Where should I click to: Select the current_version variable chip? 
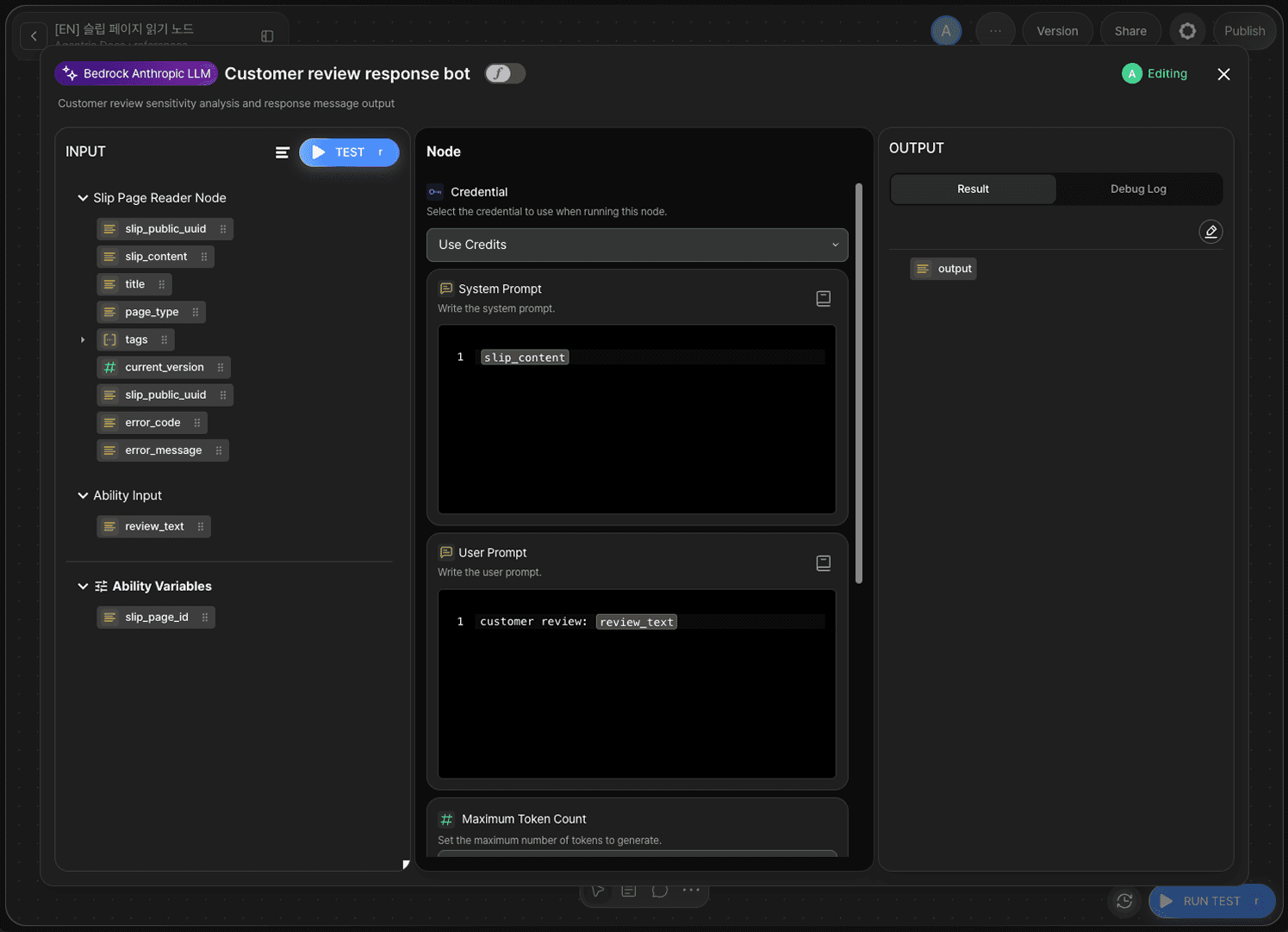click(x=164, y=367)
